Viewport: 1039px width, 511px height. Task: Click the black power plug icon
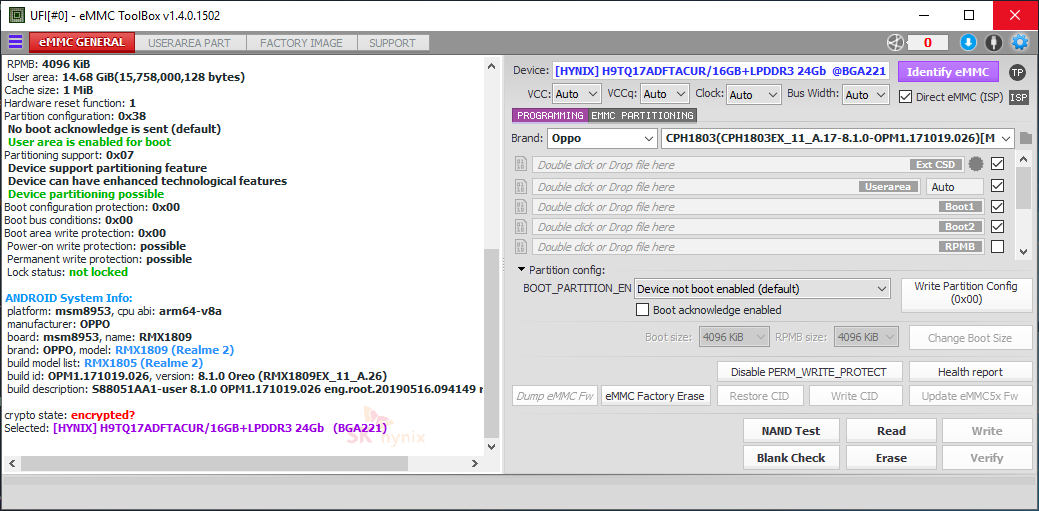coord(993,42)
